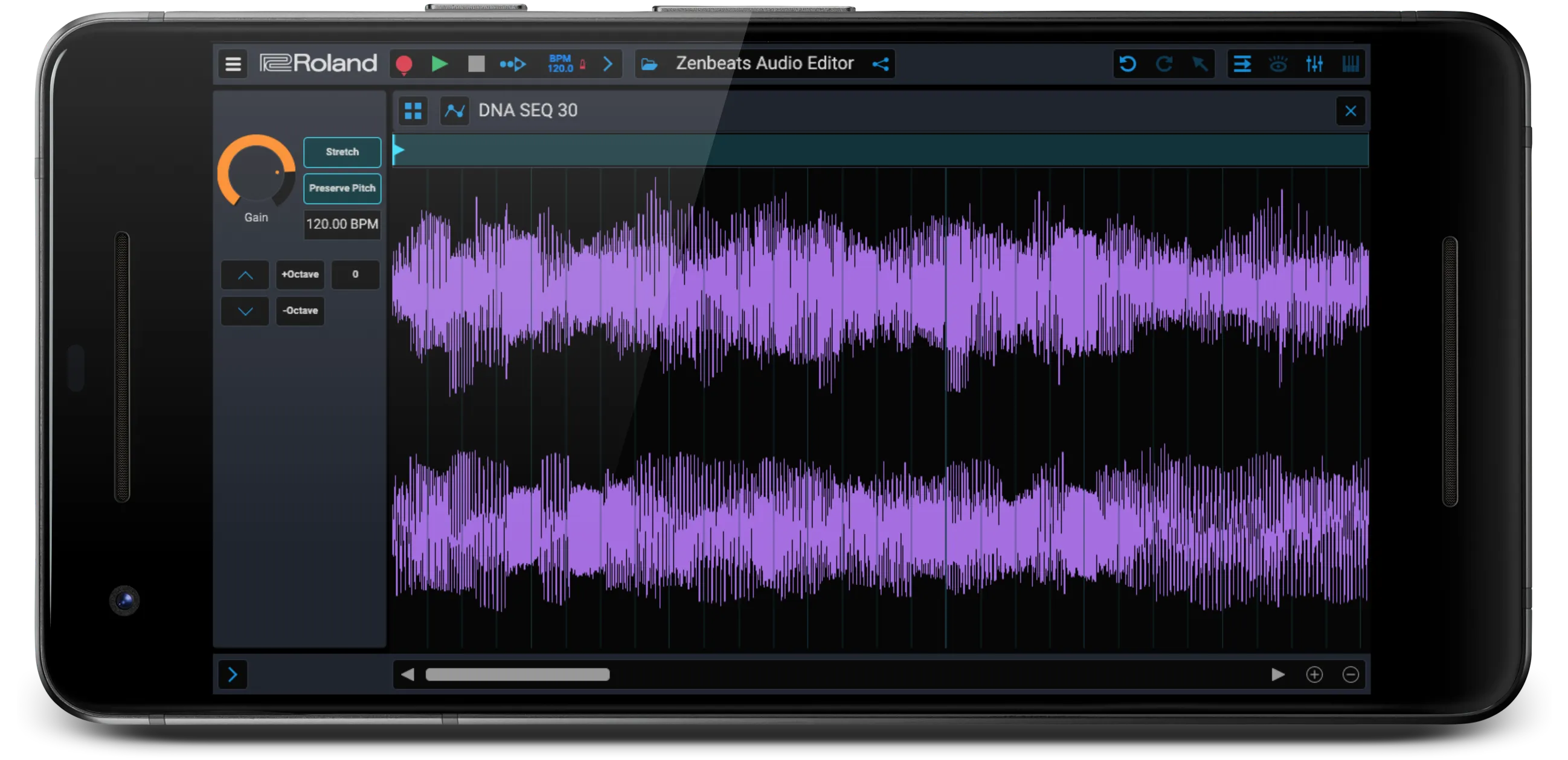The width and height of the screenshot is (1568, 760).
Task: Open the folder file browser icon
Action: coord(649,64)
